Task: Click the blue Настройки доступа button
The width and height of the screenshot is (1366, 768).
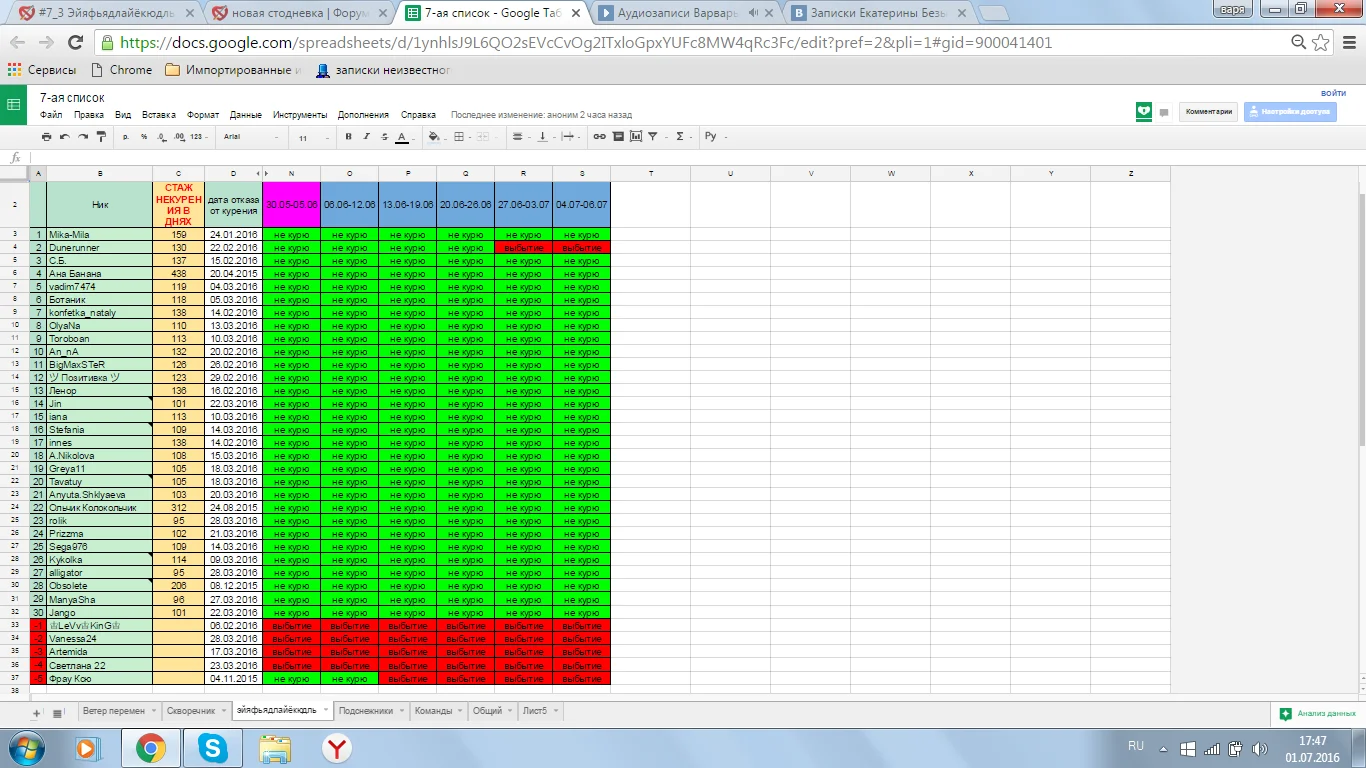Action: pyautogui.click(x=1290, y=112)
